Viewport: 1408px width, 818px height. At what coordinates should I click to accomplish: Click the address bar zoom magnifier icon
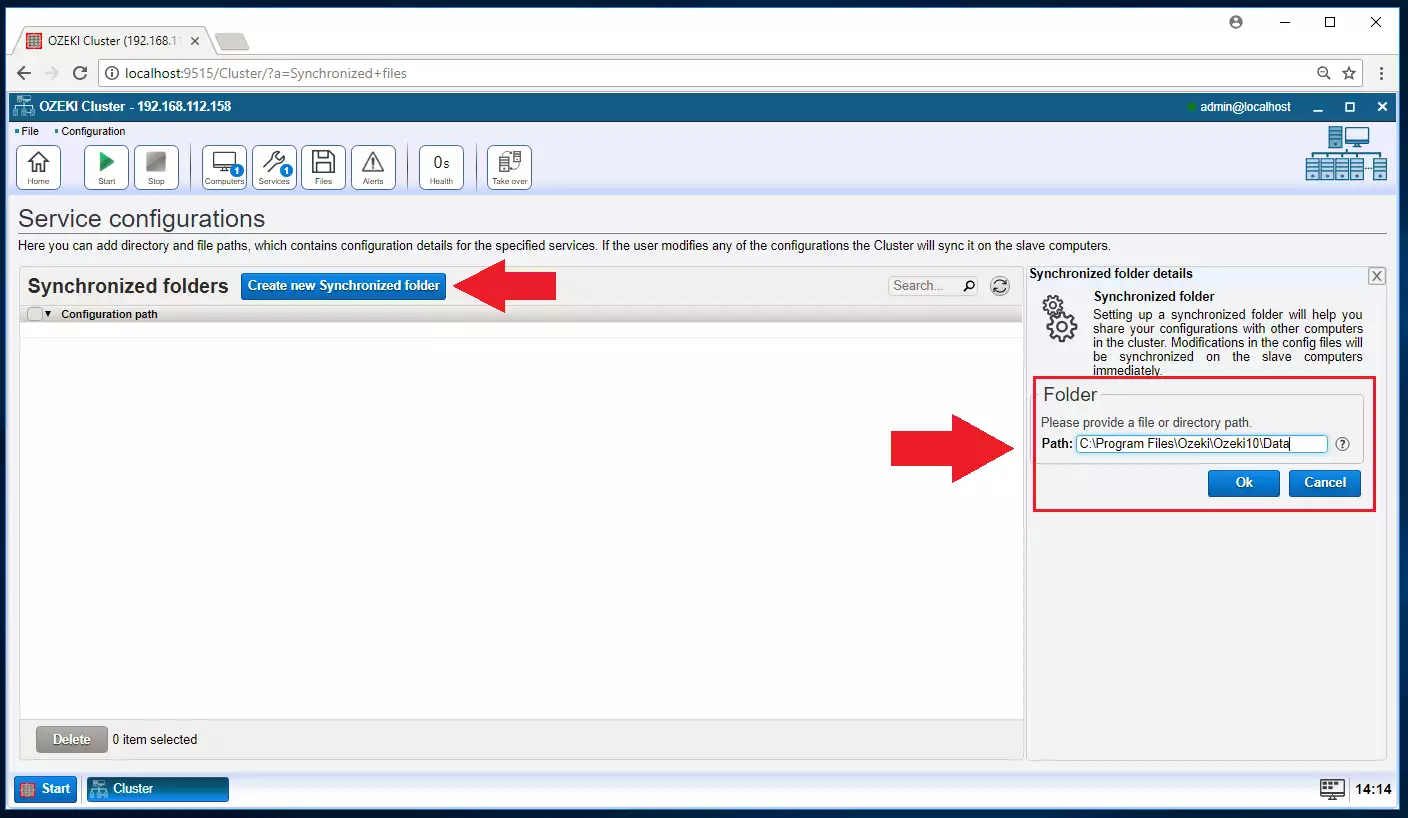(1324, 73)
